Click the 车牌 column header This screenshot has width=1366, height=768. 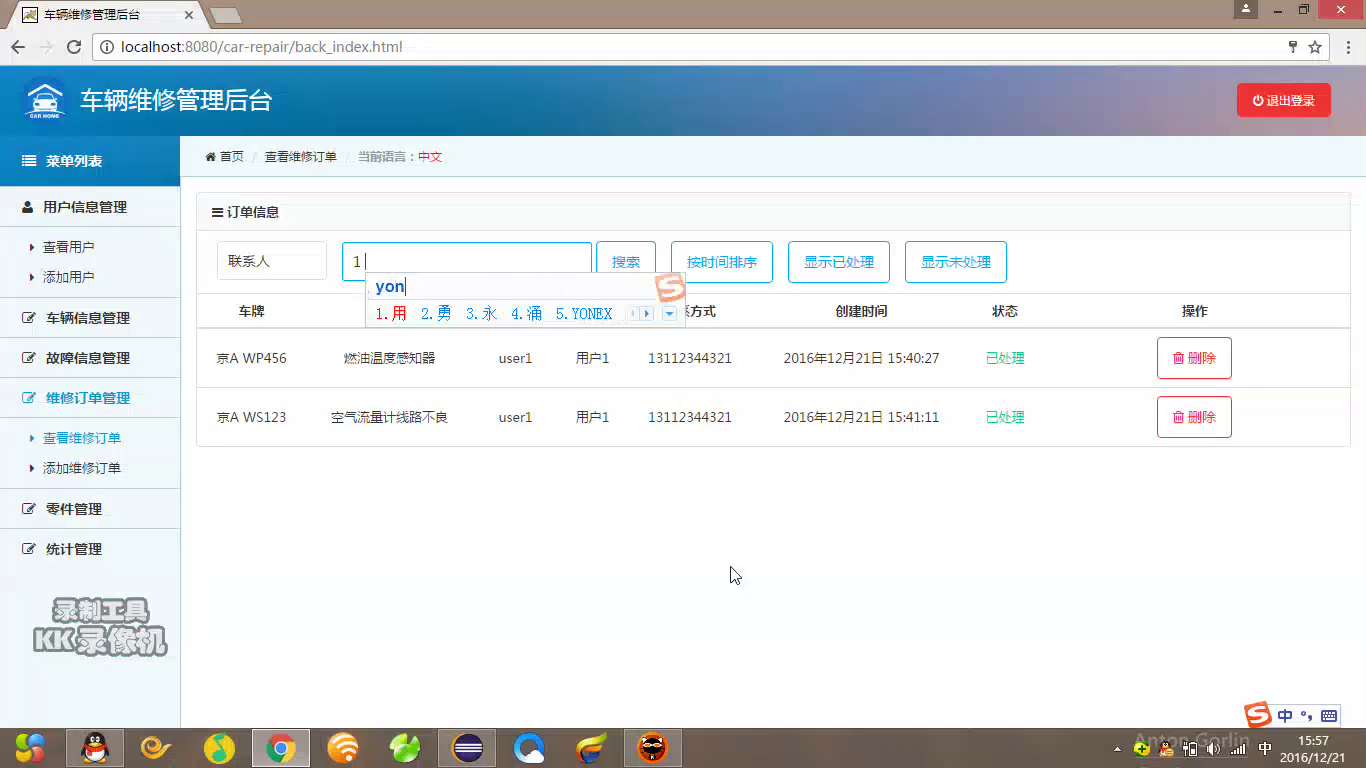(x=251, y=311)
